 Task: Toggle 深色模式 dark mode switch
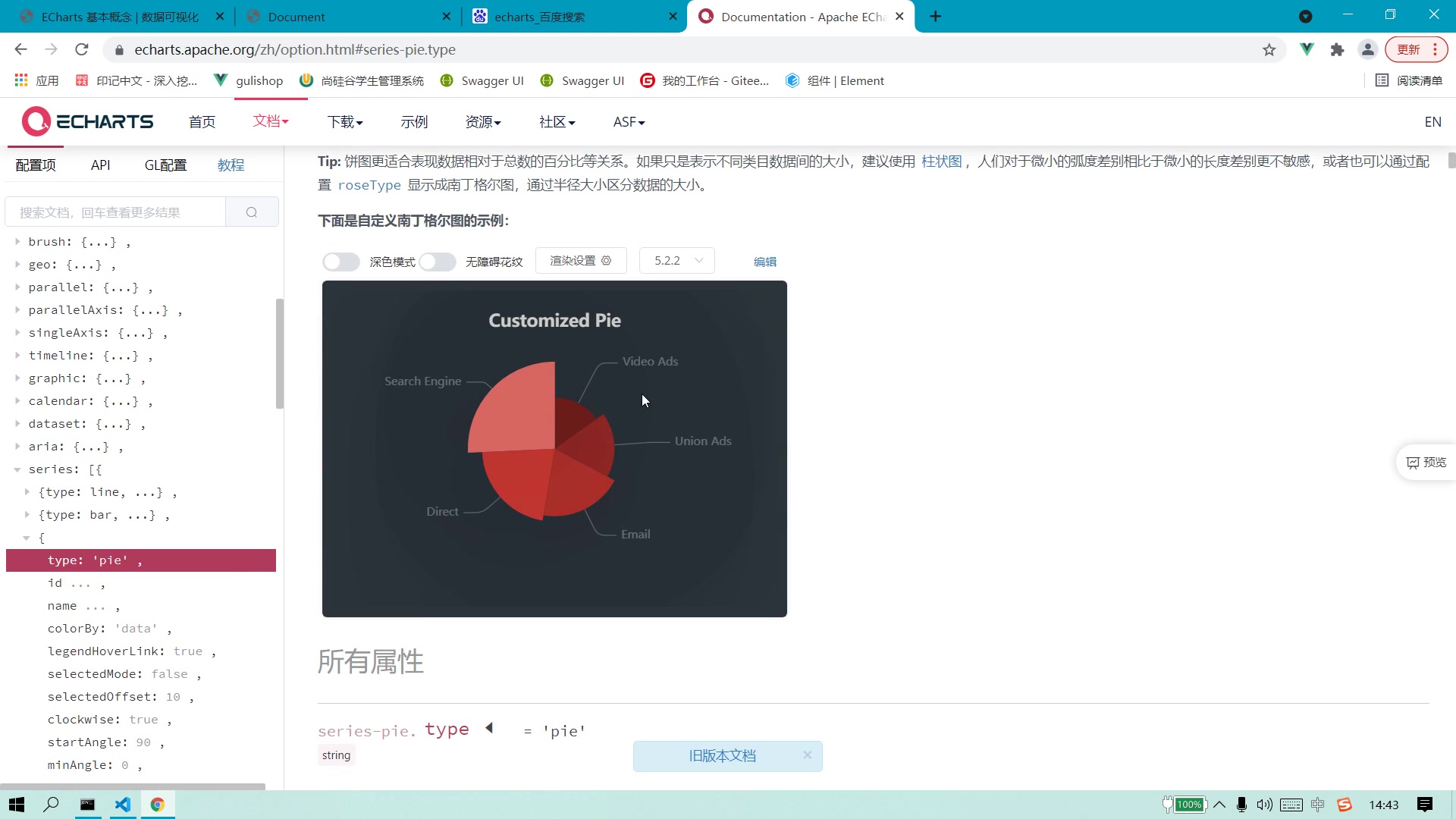click(x=340, y=262)
